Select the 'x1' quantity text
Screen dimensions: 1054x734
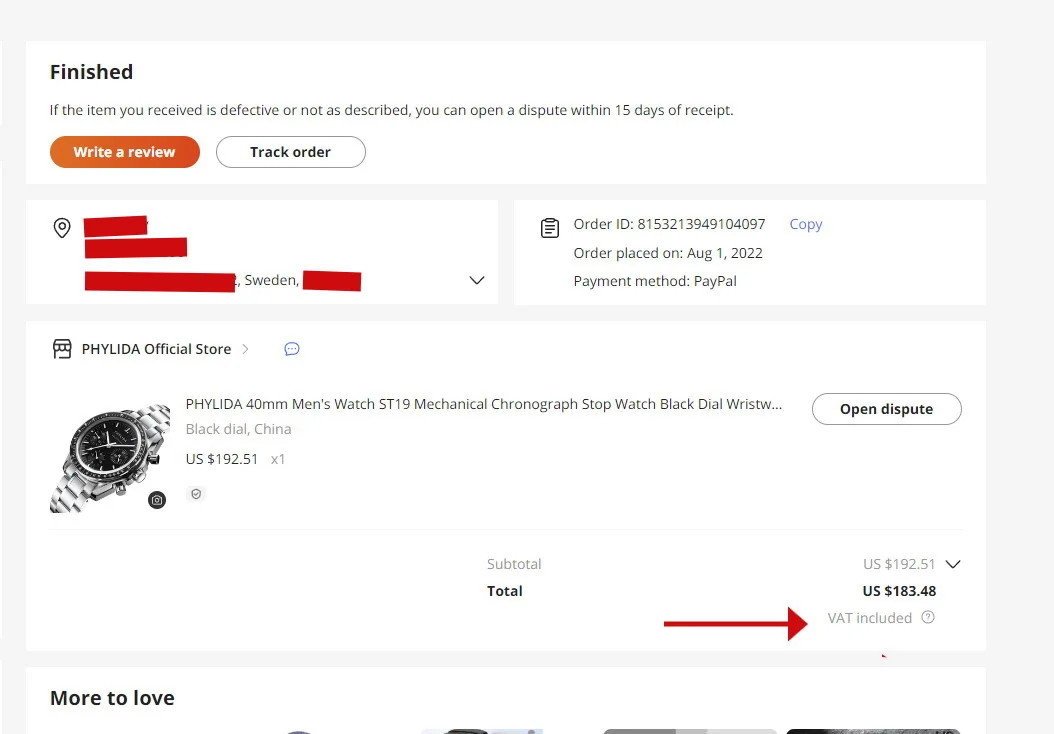click(x=278, y=459)
